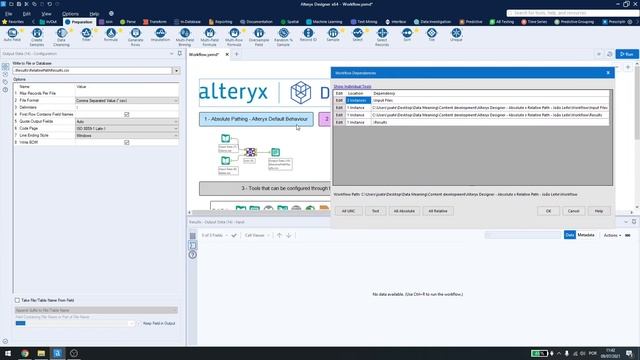640x360 pixels.
Task: Select the Oversample Field tool icon
Action: click(259, 33)
